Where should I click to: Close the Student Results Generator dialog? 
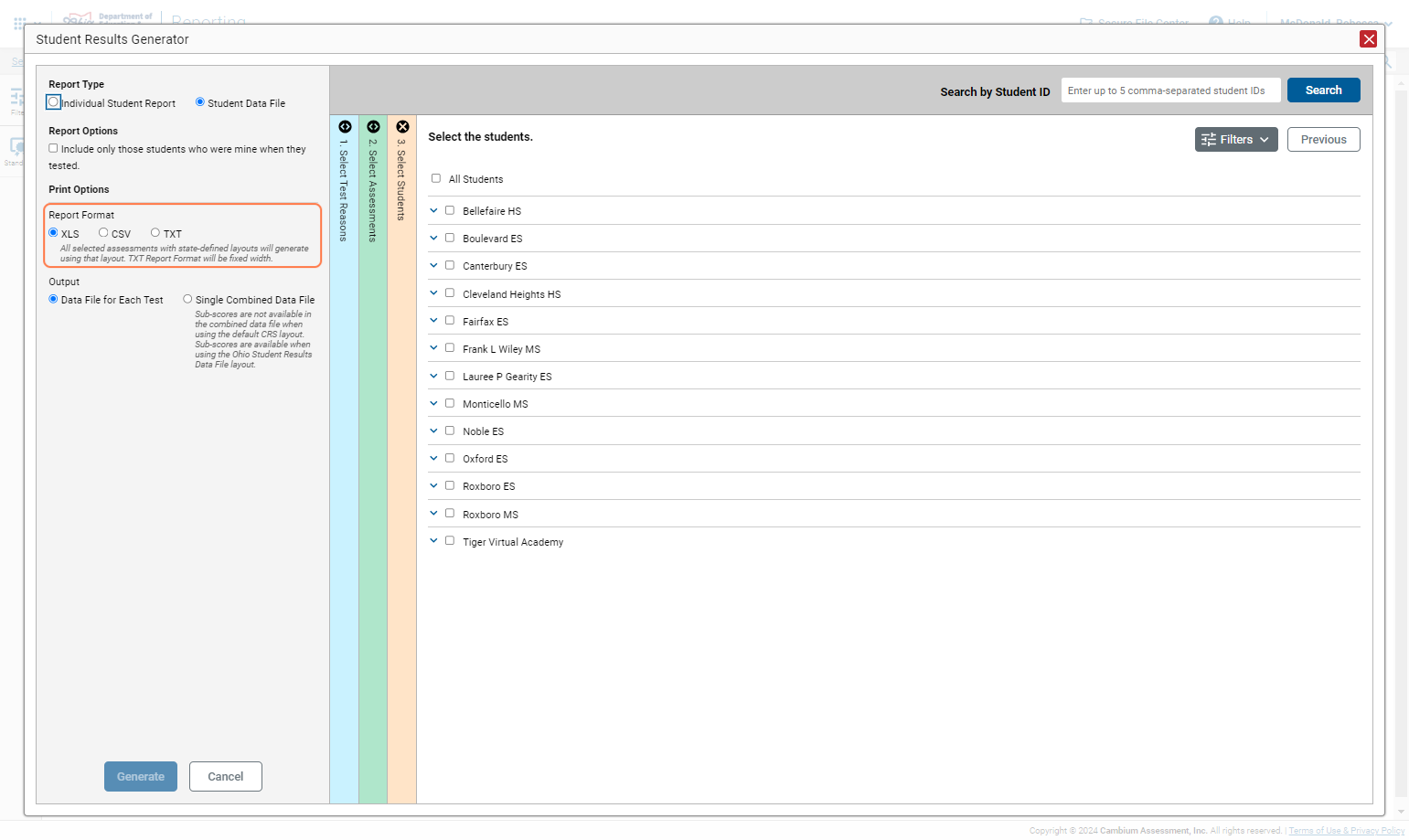click(1368, 39)
